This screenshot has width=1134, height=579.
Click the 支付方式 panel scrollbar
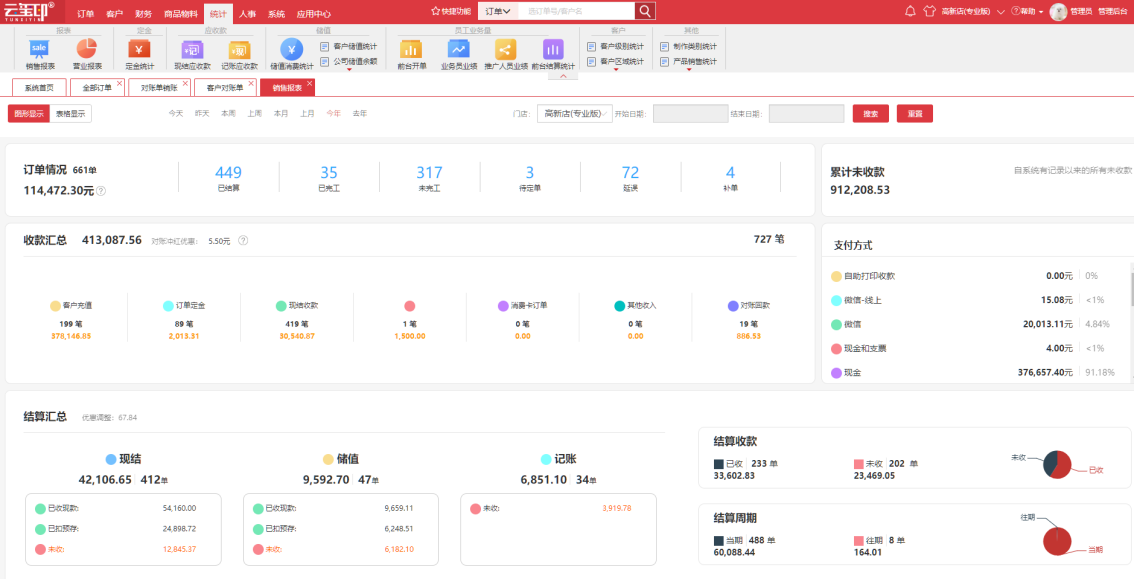click(x=1131, y=289)
